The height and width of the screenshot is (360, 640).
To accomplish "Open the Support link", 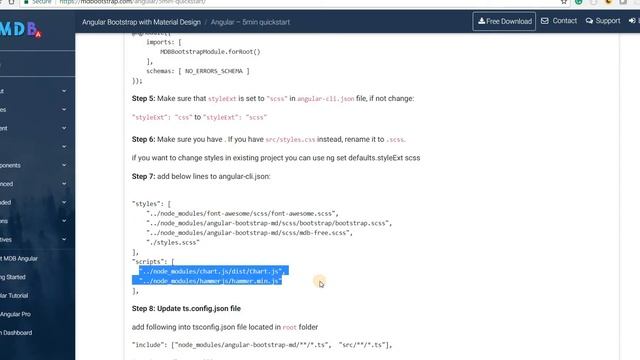I will (x=607, y=21).
